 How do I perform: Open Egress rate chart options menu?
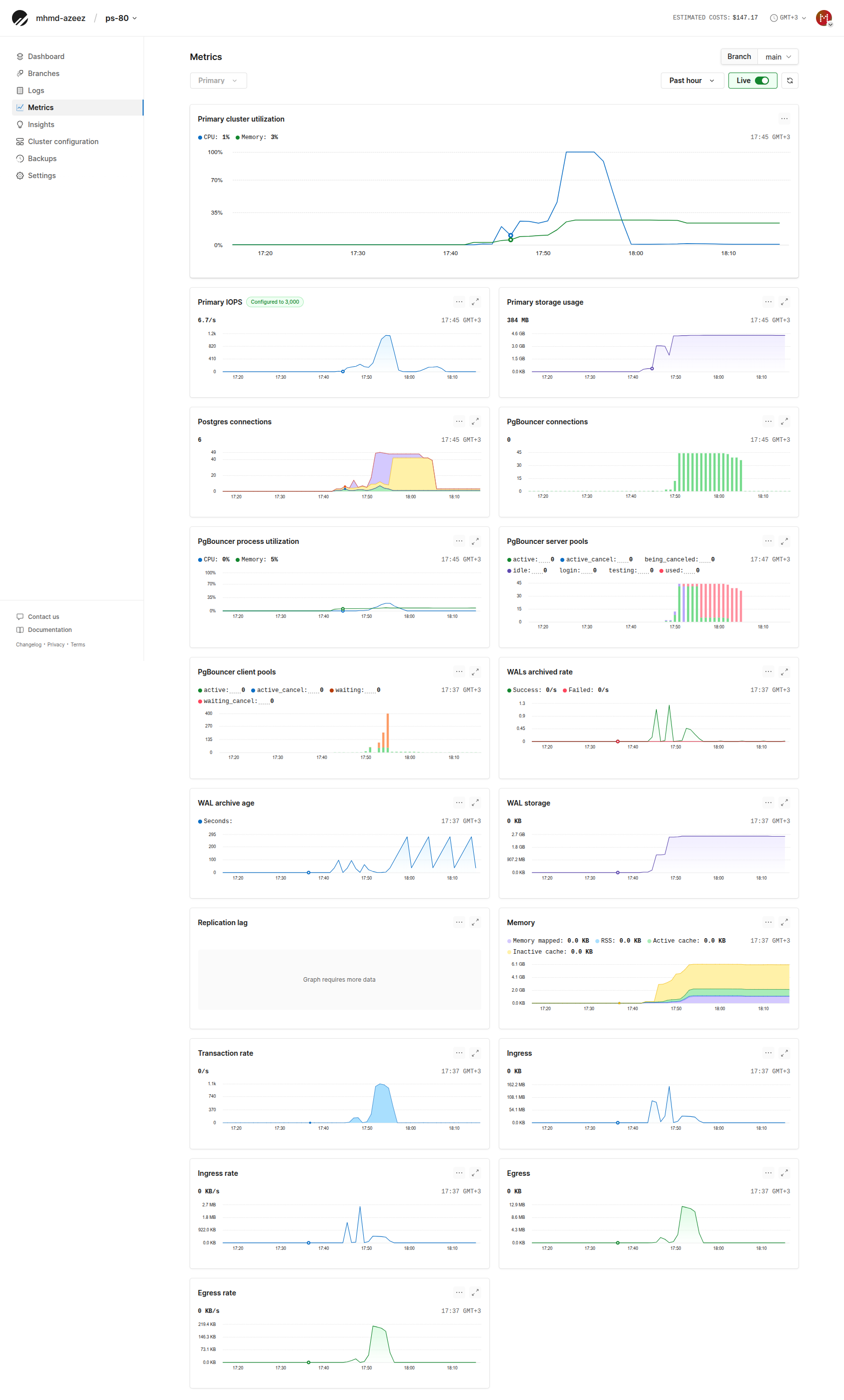coord(459,1292)
